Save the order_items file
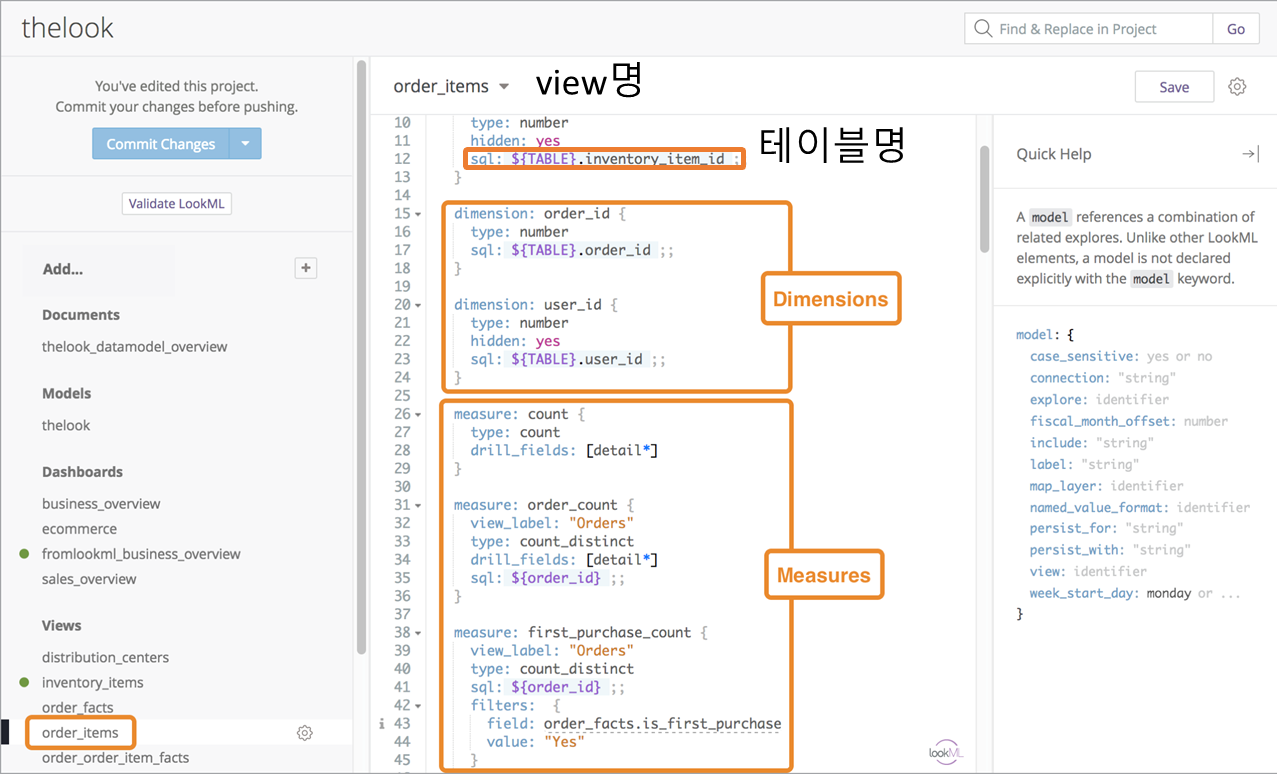 coord(1174,87)
